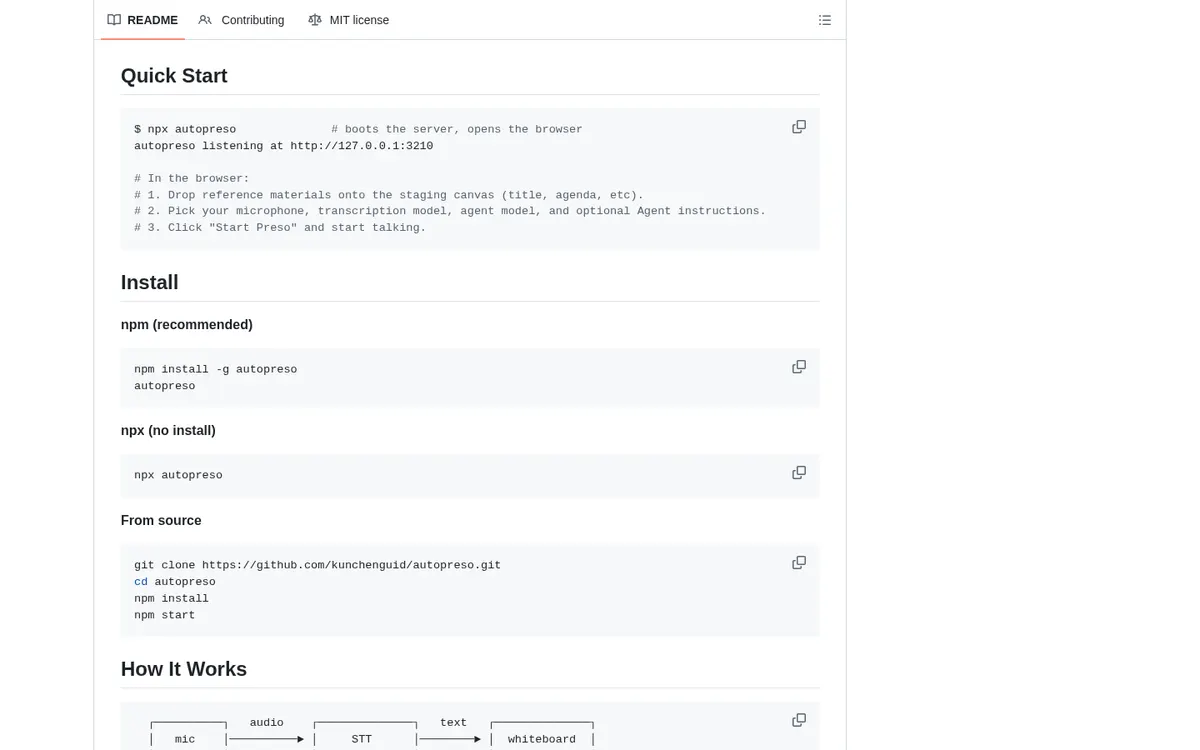Switch to the Contributing tab

point(241,20)
